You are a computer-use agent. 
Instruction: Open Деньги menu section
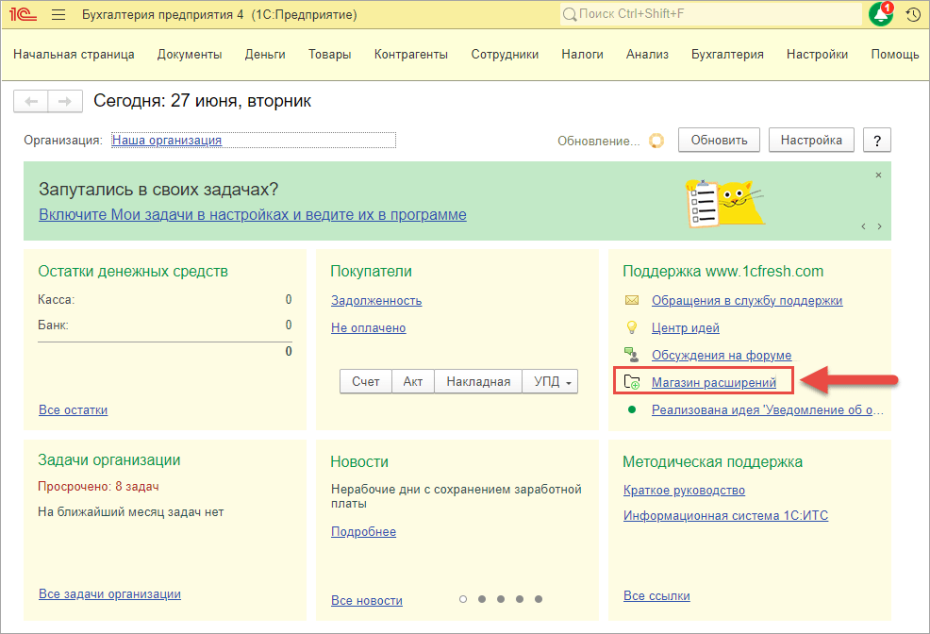265,55
